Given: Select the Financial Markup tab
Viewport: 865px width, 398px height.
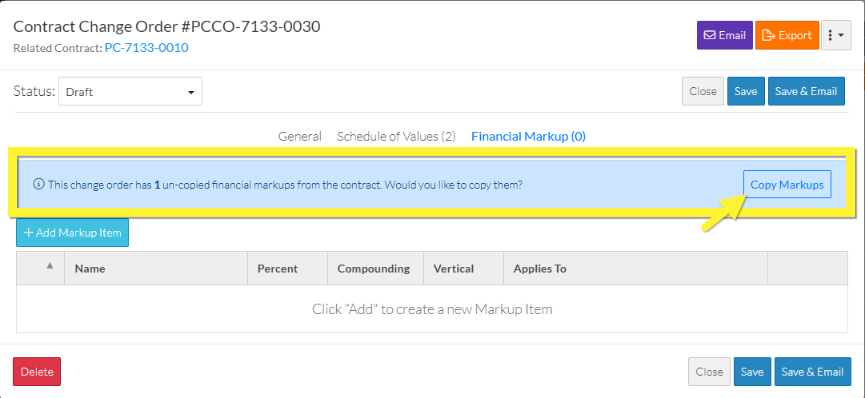Looking at the screenshot, I should 528,136.
